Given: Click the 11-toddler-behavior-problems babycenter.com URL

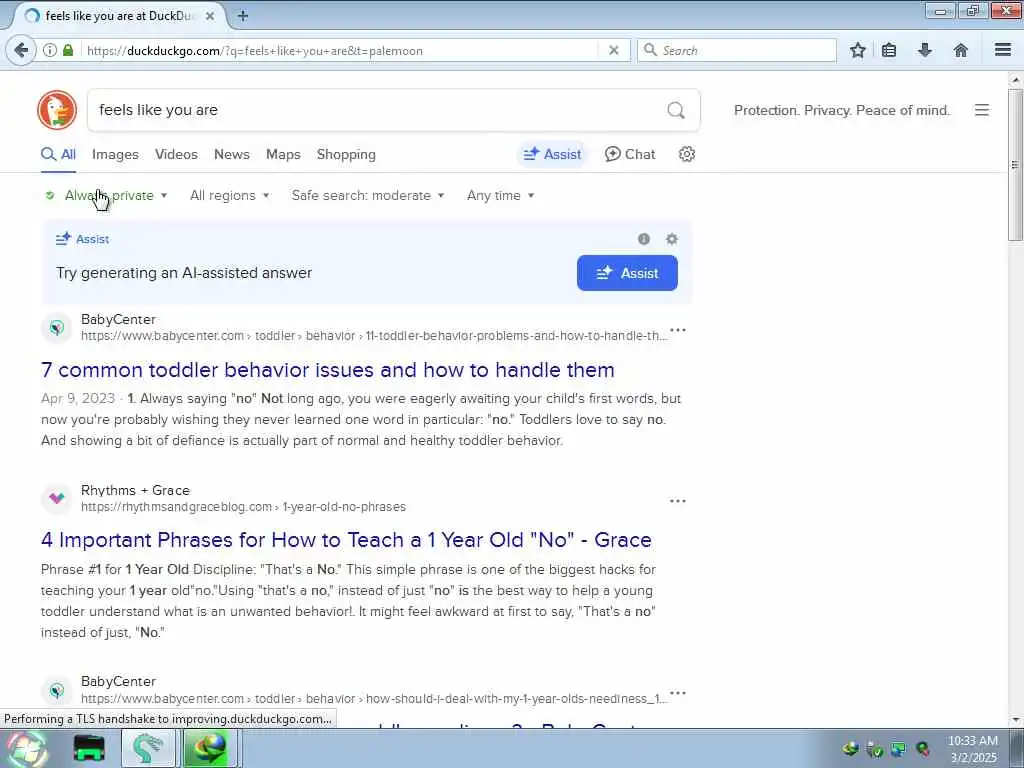Looking at the screenshot, I should tap(374, 336).
